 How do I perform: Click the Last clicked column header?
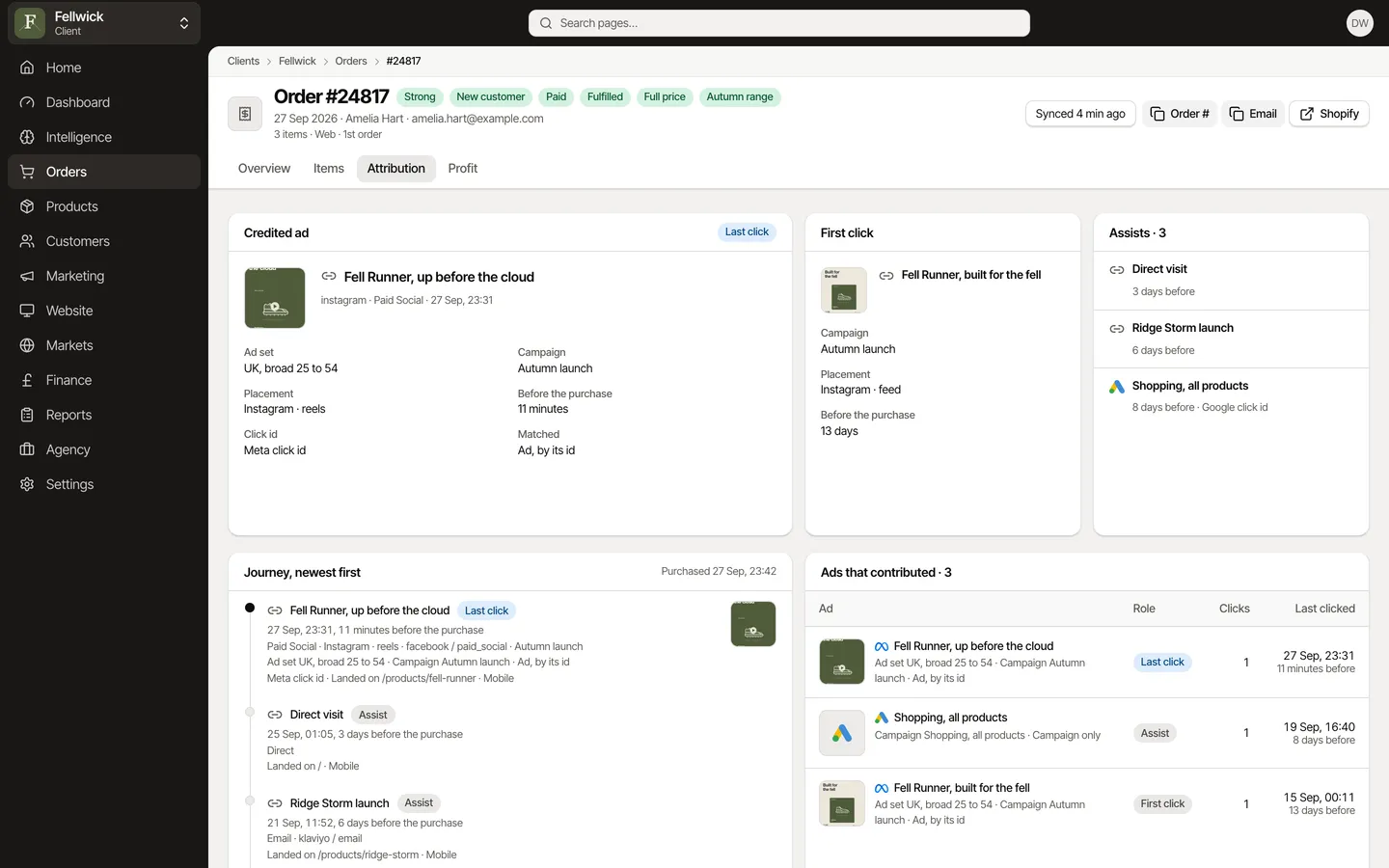coord(1324,609)
